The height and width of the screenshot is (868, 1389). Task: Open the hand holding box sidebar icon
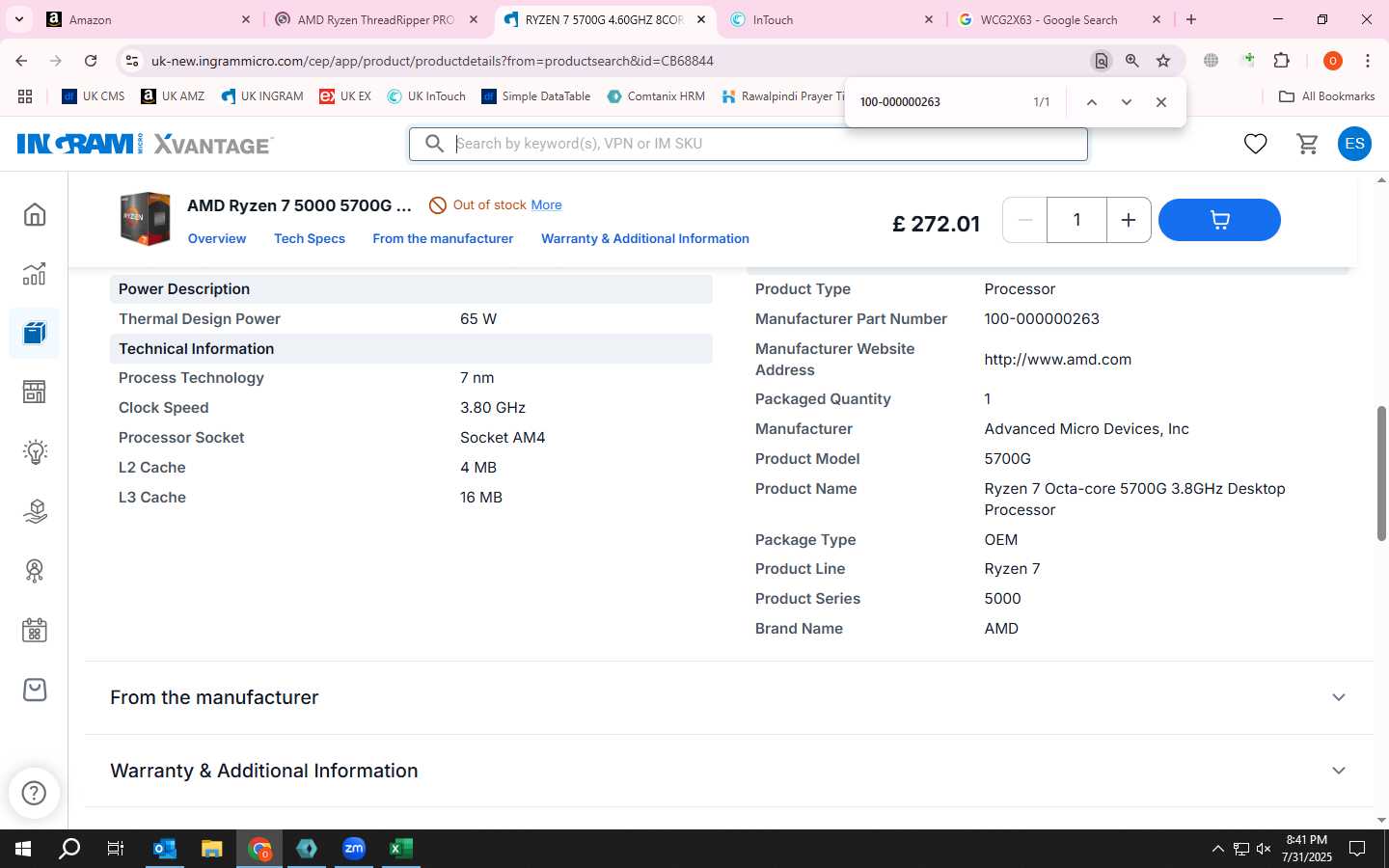click(35, 511)
